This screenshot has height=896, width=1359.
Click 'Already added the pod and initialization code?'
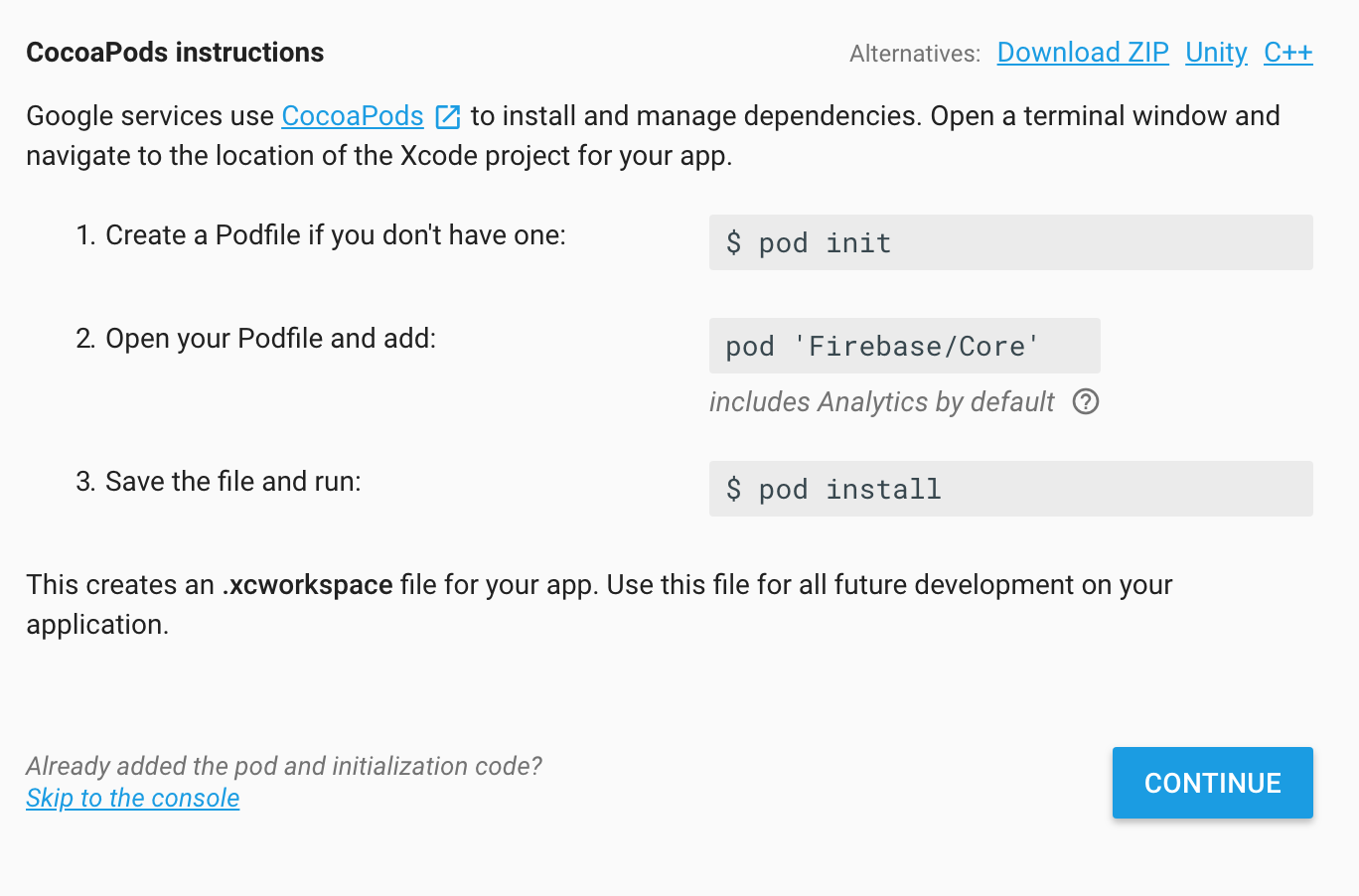click(284, 766)
